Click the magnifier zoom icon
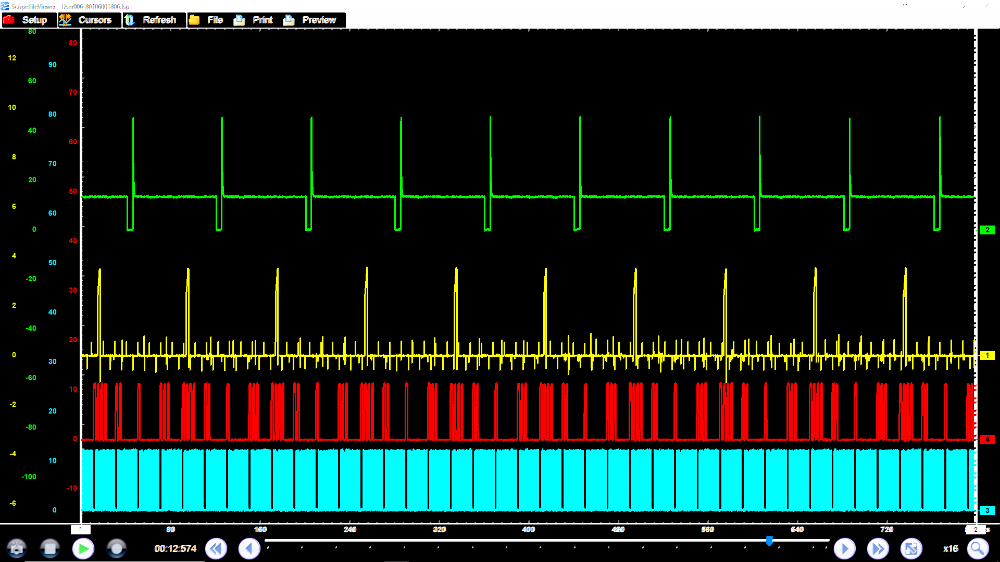Image resolution: width=1000 pixels, height=562 pixels. (977, 548)
